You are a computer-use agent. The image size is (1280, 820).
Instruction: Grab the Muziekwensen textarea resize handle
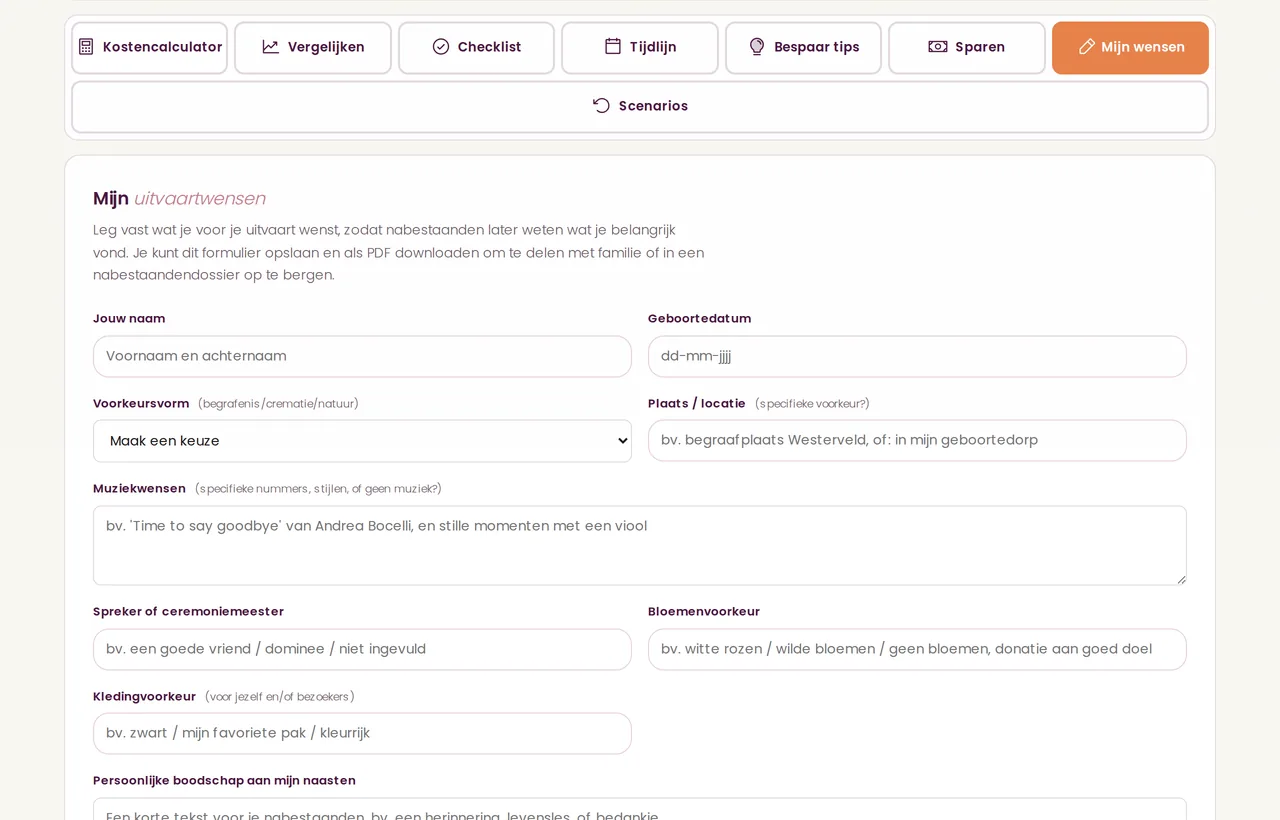(1180, 578)
